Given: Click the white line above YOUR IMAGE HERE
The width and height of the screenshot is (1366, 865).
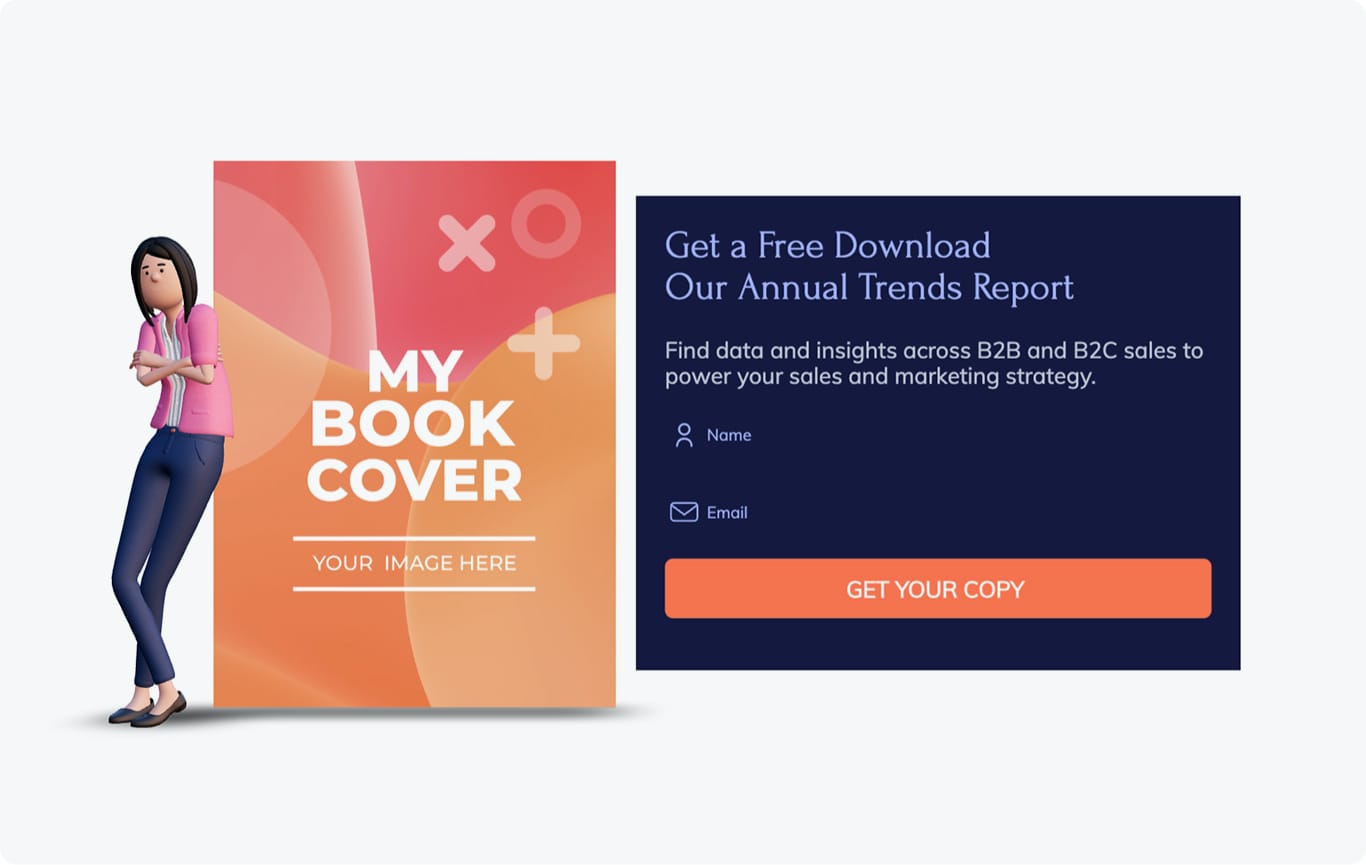Looking at the screenshot, I should (414, 538).
